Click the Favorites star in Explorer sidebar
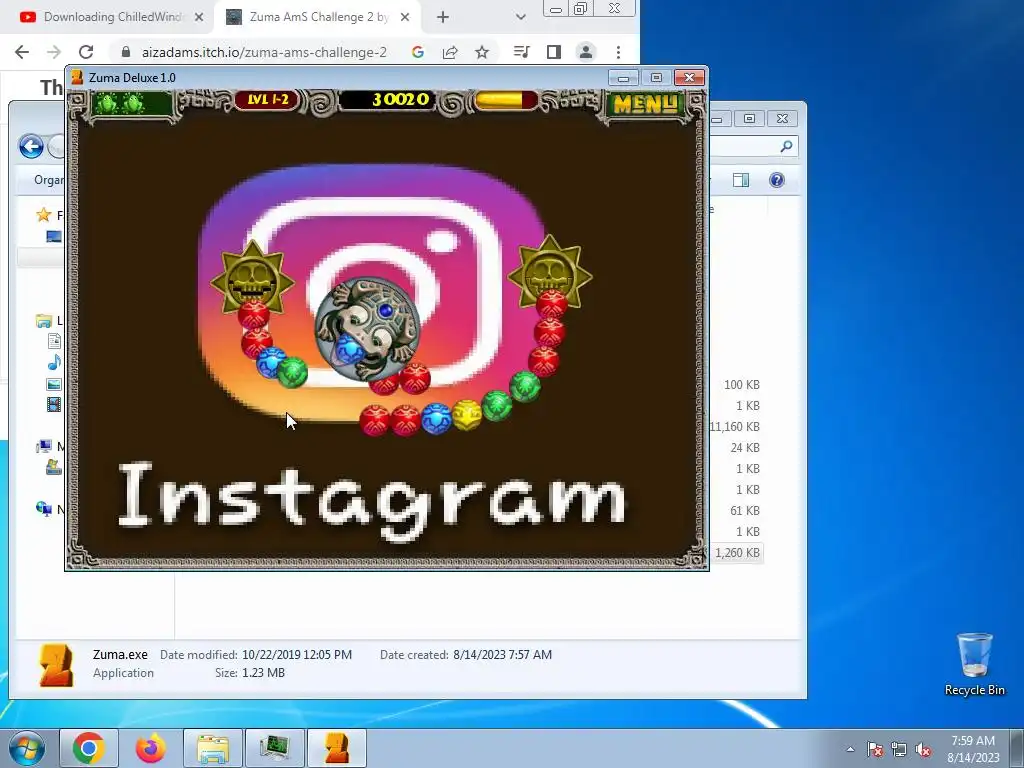Image resolution: width=1024 pixels, height=768 pixels. coord(44,215)
